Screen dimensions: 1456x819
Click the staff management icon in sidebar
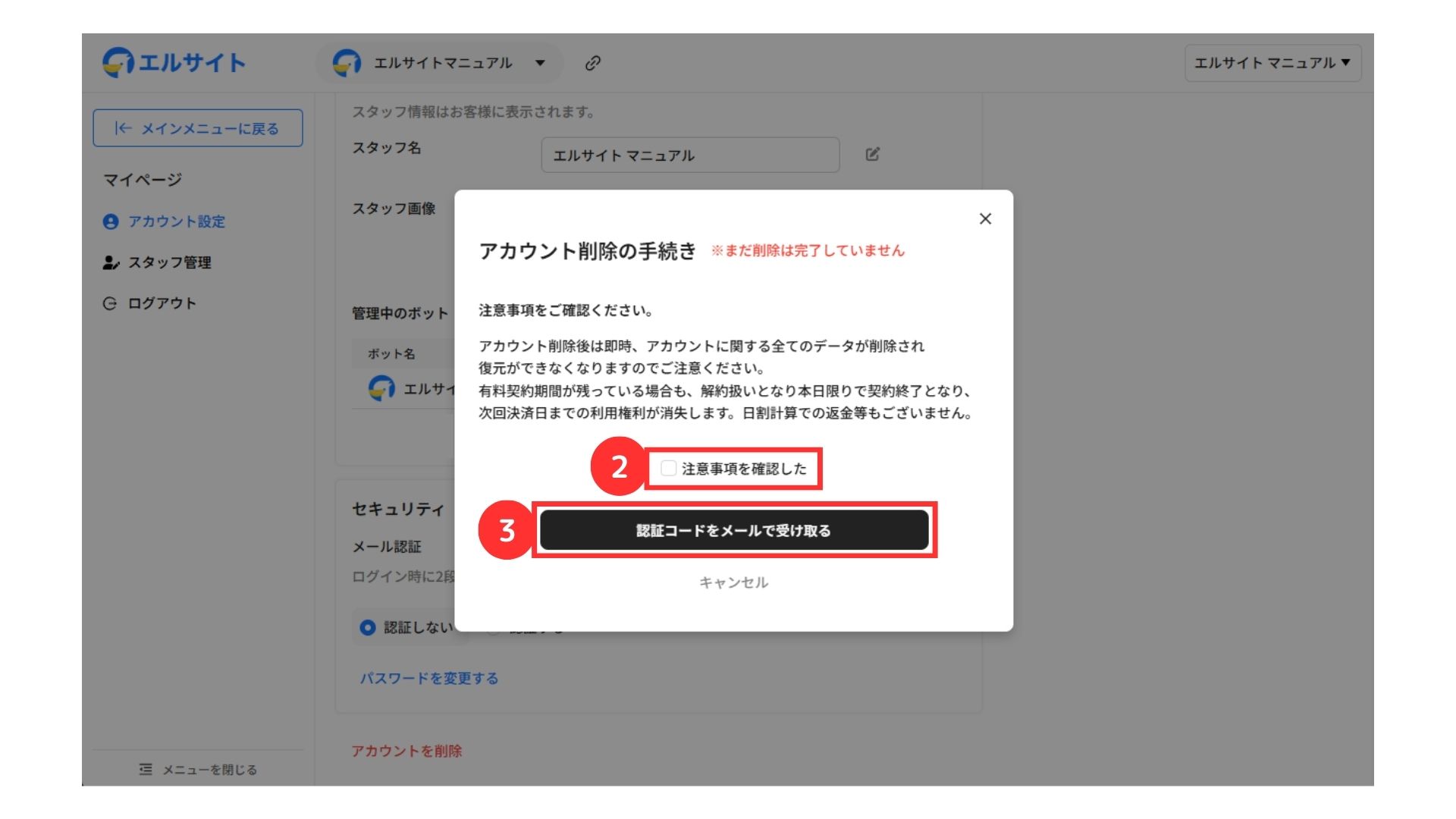(111, 262)
